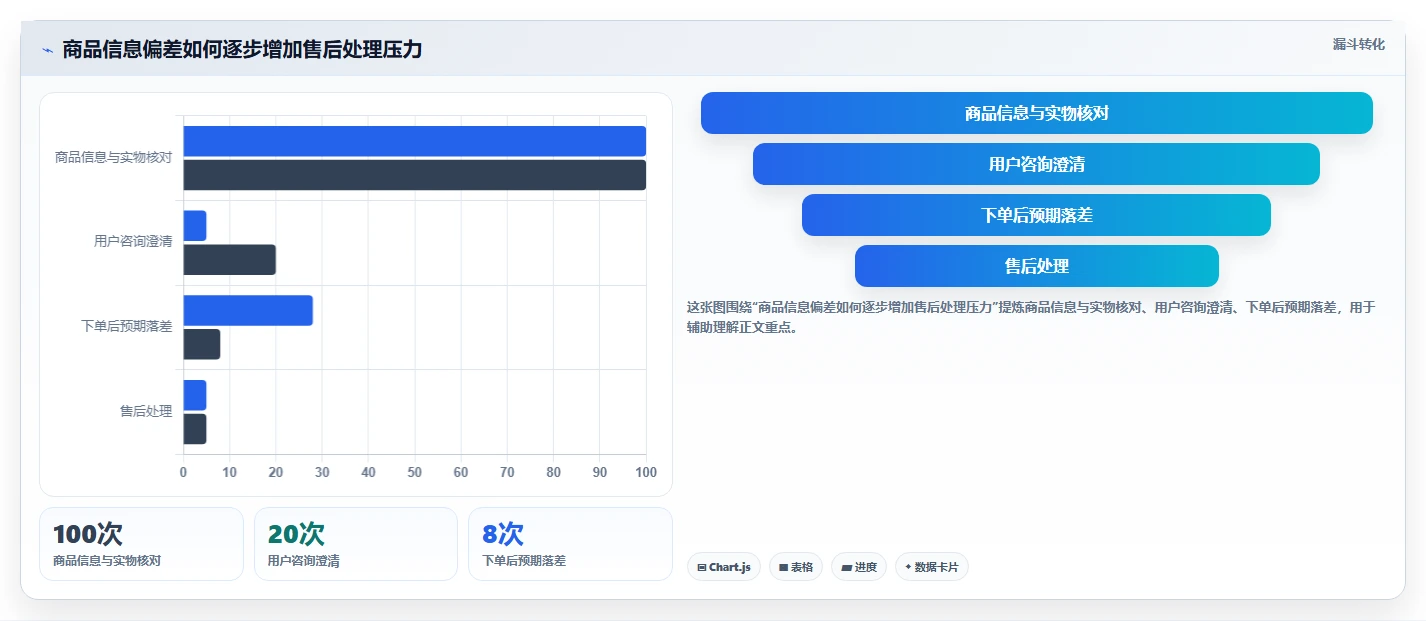Click the x-axis tick 100

click(x=646, y=472)
